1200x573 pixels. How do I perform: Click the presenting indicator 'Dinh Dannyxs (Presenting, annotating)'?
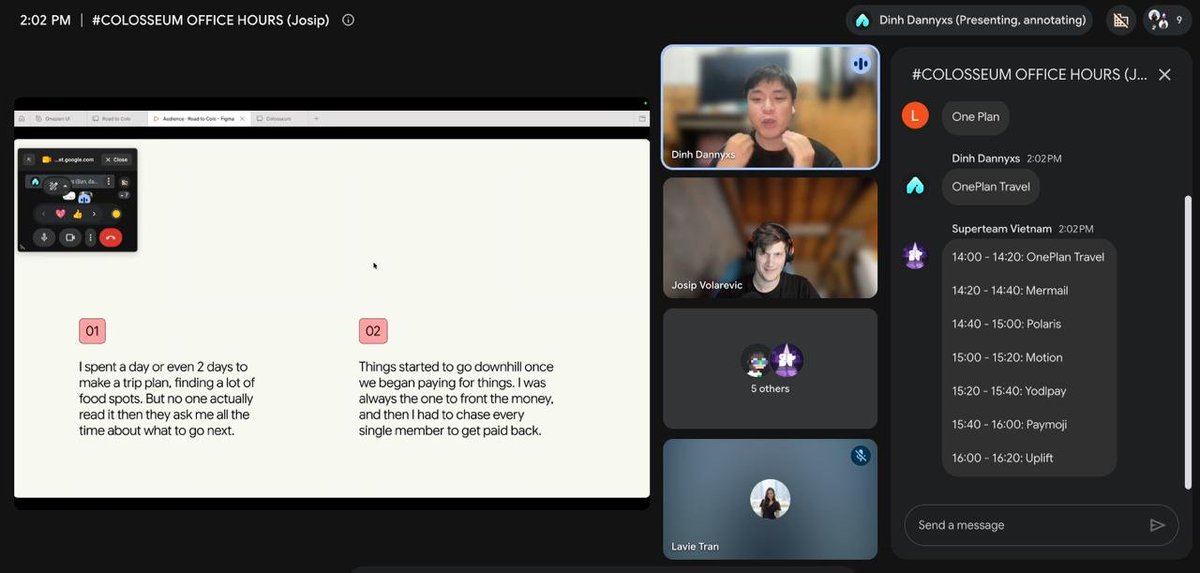coord(969,20)
